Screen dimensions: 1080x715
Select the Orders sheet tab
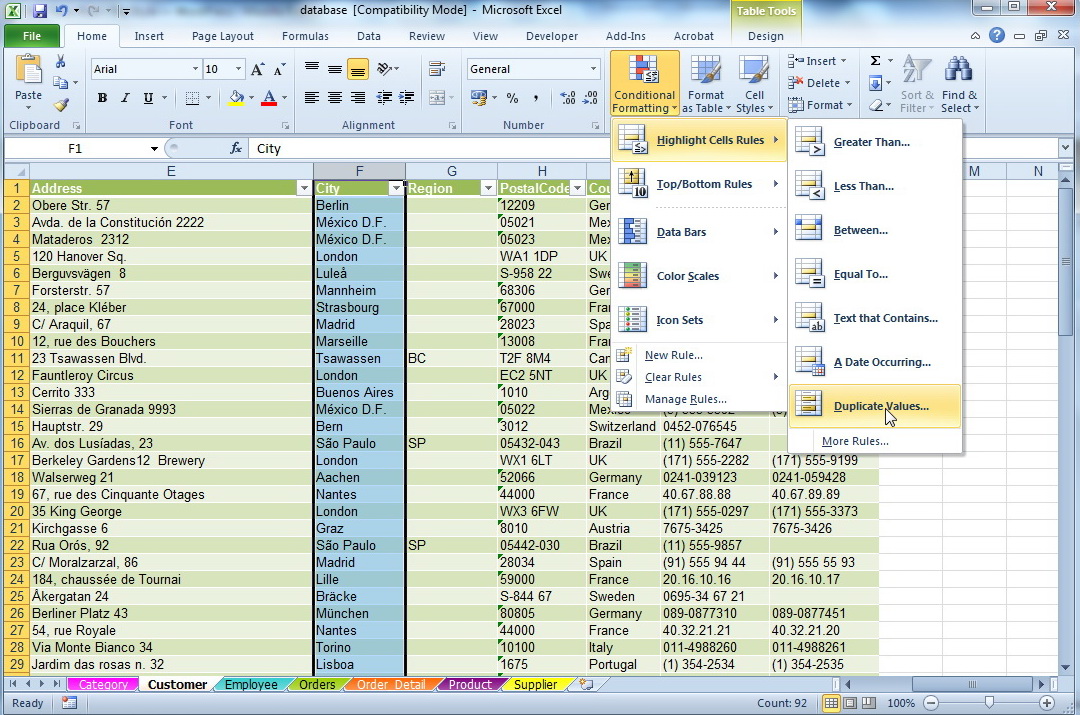[x=317, y=684]
